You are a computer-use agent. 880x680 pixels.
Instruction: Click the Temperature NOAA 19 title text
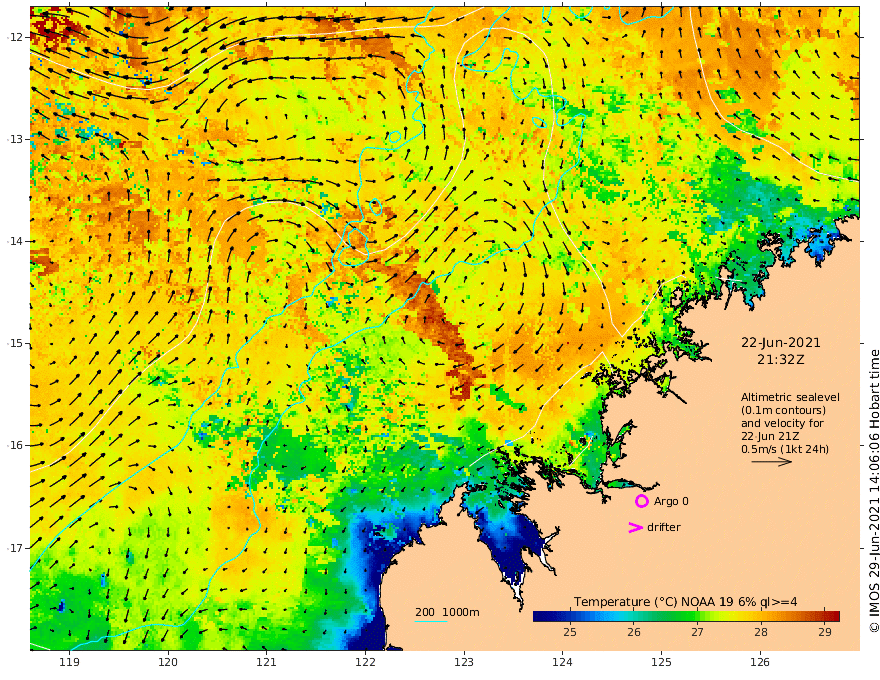[x=685, y=601]
